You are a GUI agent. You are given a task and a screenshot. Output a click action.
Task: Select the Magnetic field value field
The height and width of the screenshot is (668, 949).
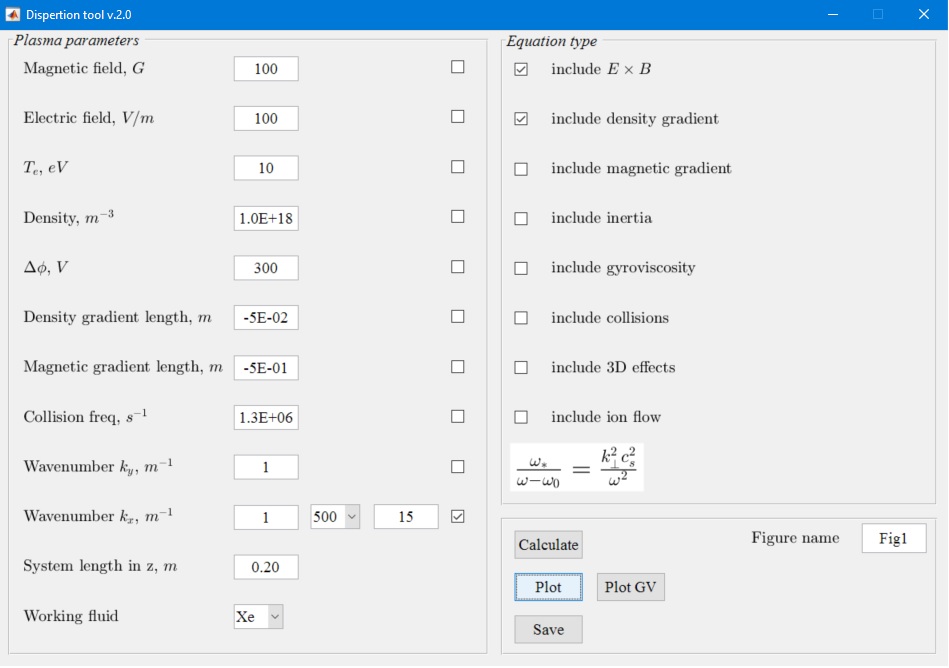point(266,69)
